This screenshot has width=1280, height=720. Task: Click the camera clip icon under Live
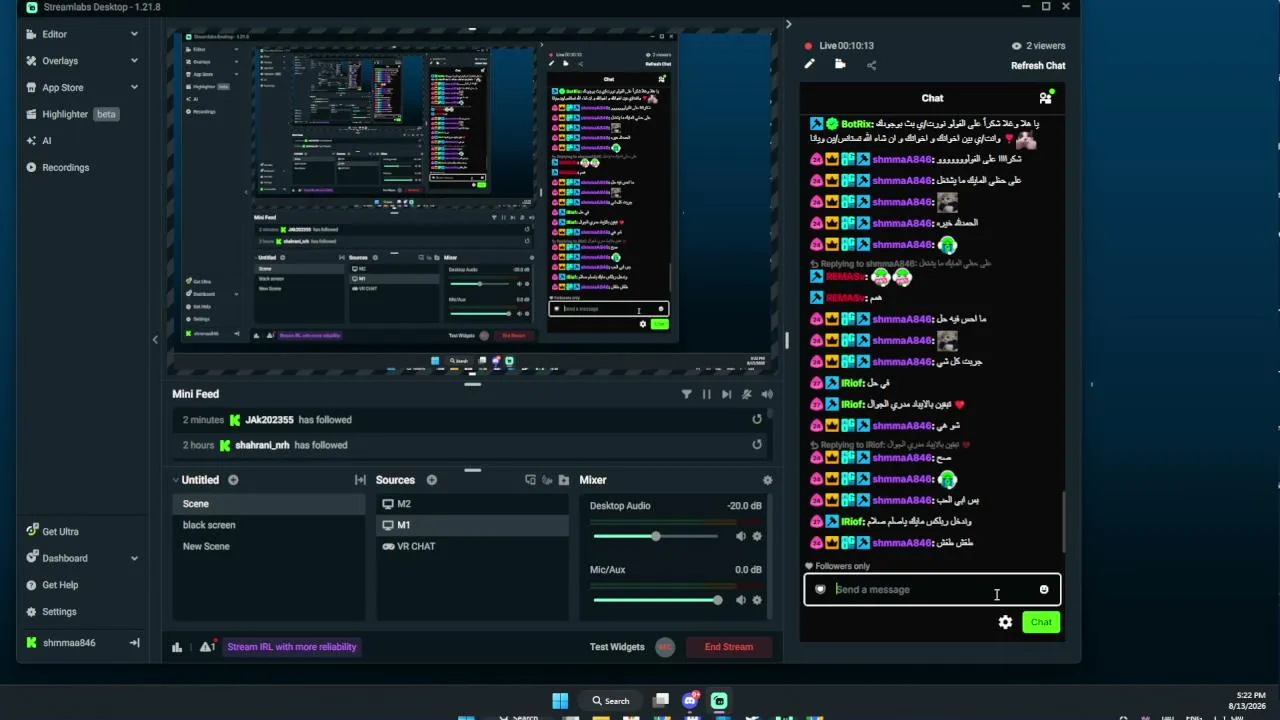840,64
